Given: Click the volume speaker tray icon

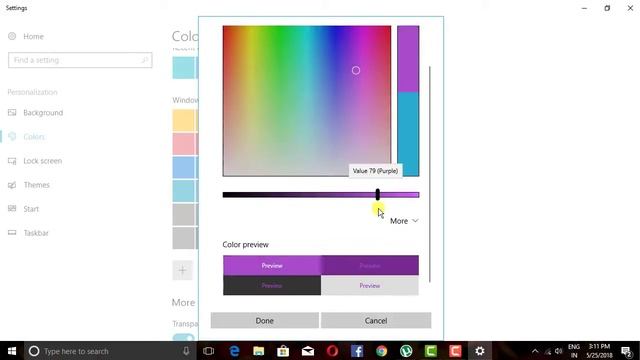Looking at the screenshot, I should (x=559, y=351).
